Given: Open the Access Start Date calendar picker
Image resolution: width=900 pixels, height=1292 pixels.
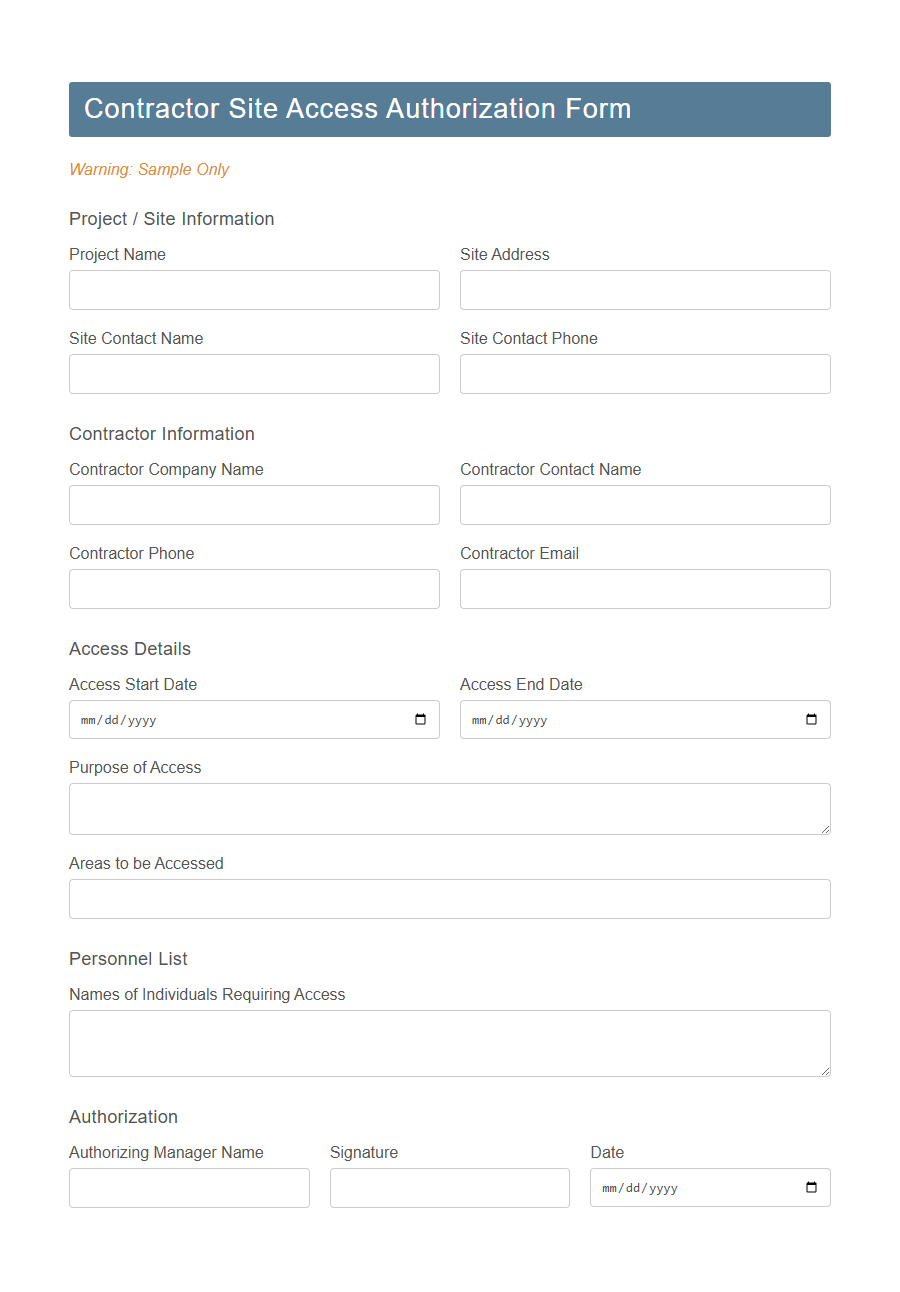Looking at the screenshot, I should pos(421,719).
